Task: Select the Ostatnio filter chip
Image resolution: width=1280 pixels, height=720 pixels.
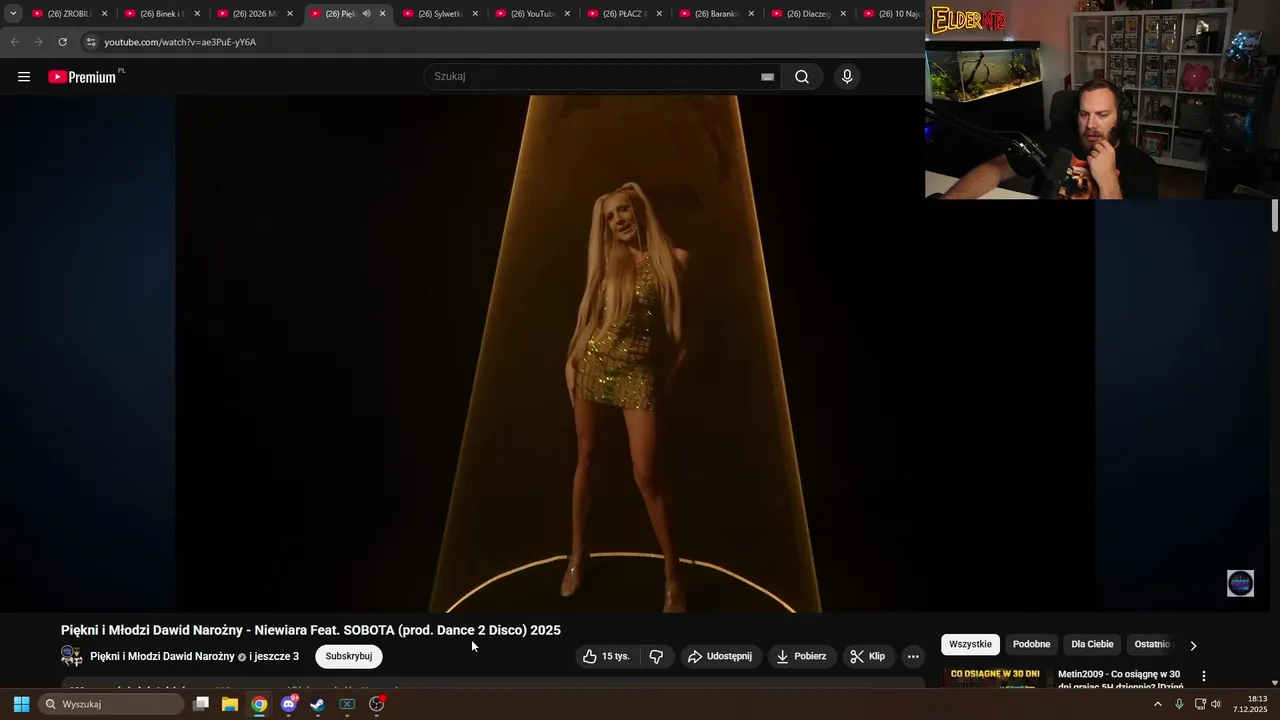Action: 1152,644
